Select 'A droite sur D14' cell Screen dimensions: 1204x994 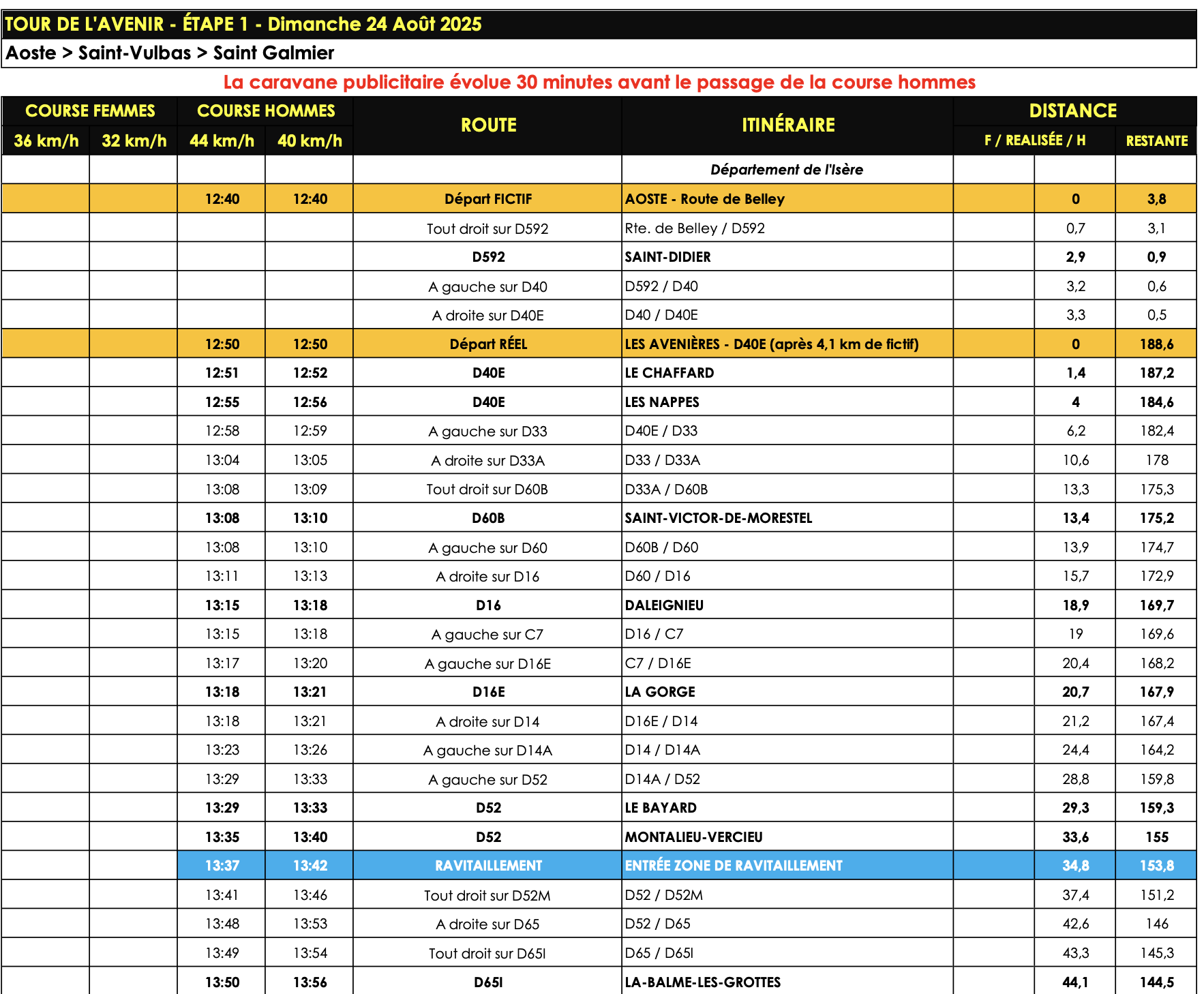[x=488, y=721]
